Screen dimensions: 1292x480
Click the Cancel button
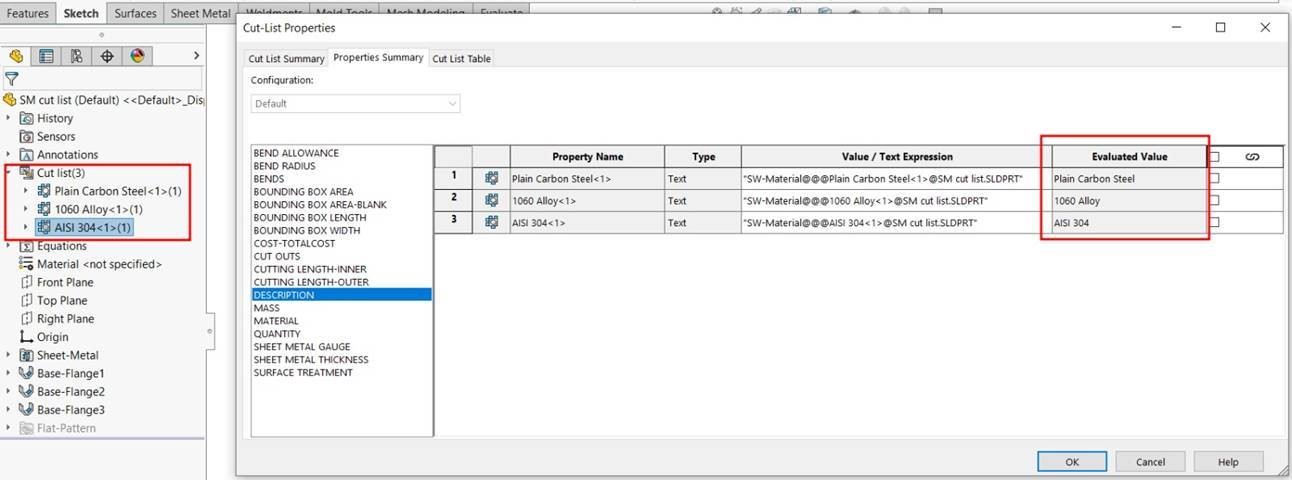click(x=1150, y=462)
